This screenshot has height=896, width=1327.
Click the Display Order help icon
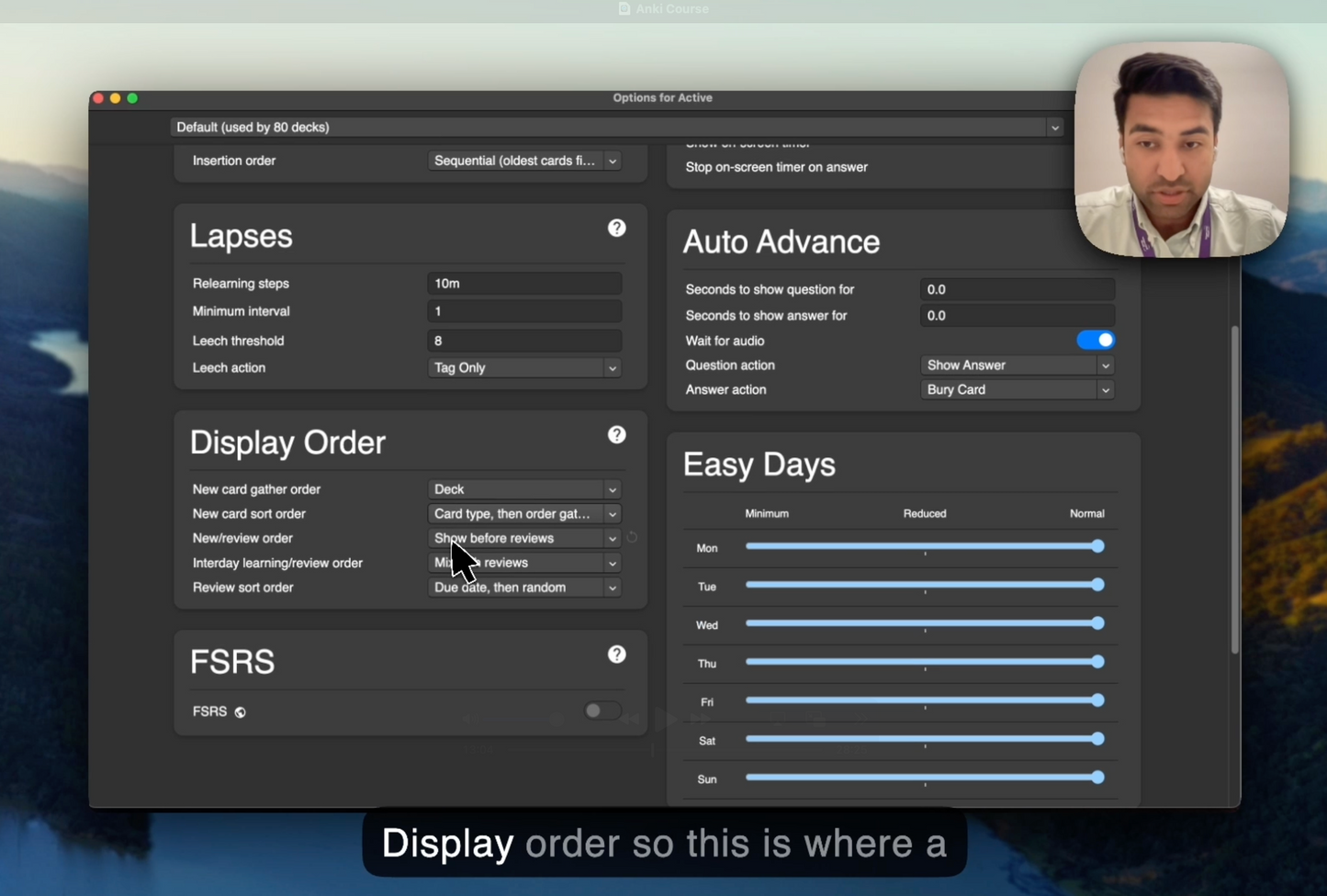click(x=616, y=434)
